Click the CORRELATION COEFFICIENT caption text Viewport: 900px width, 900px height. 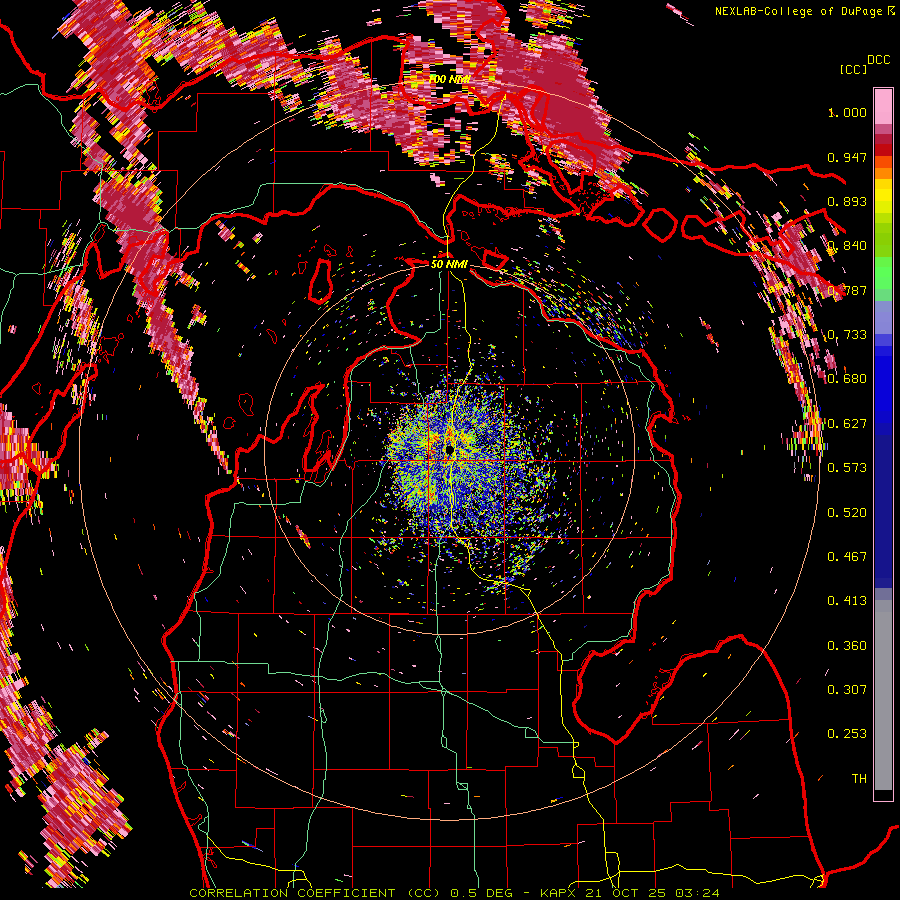tap(292, 893)
